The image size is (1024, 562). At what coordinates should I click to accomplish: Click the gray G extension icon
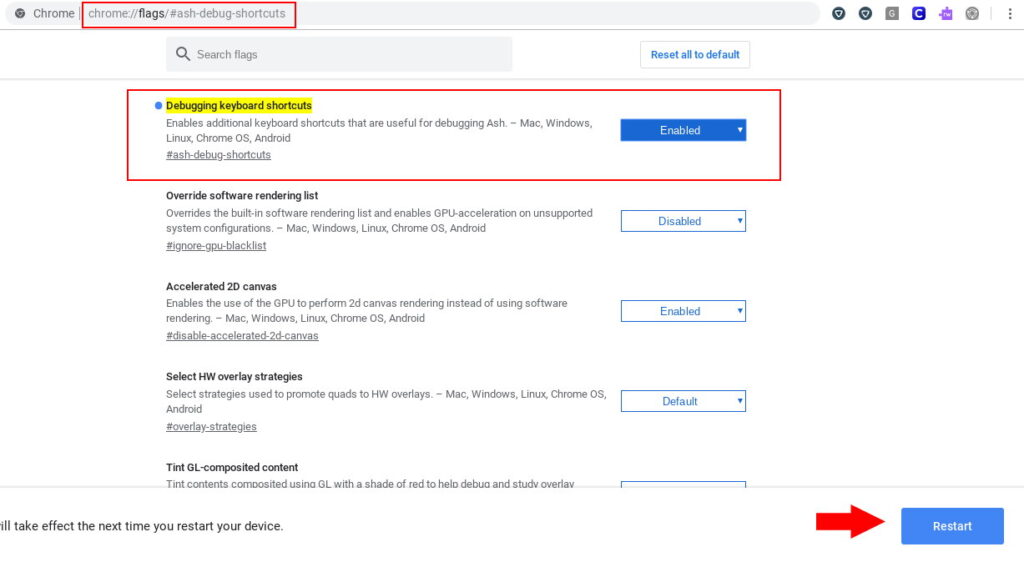(x=892, y=14)
